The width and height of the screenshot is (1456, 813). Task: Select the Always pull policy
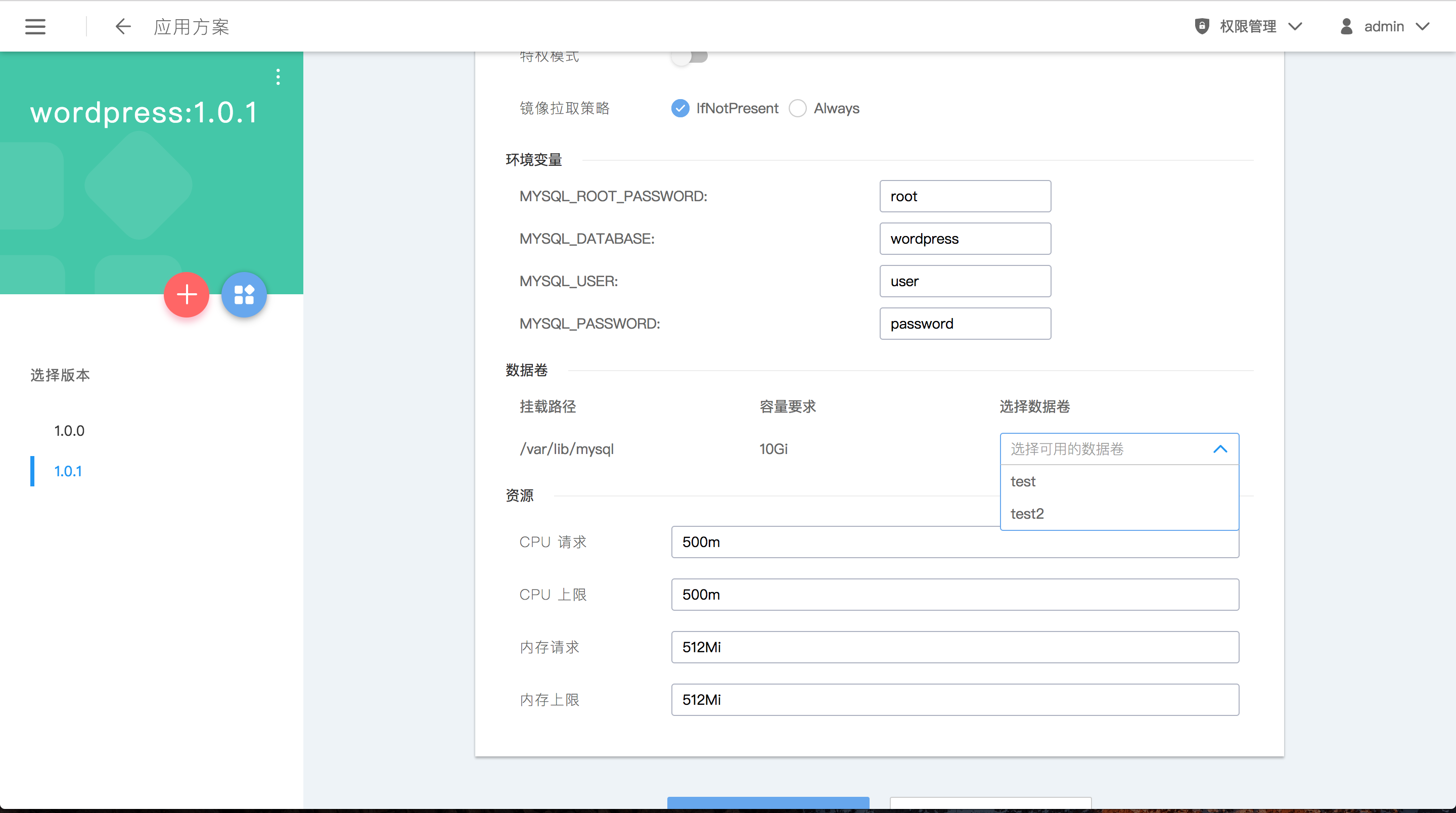coord(798,108)
